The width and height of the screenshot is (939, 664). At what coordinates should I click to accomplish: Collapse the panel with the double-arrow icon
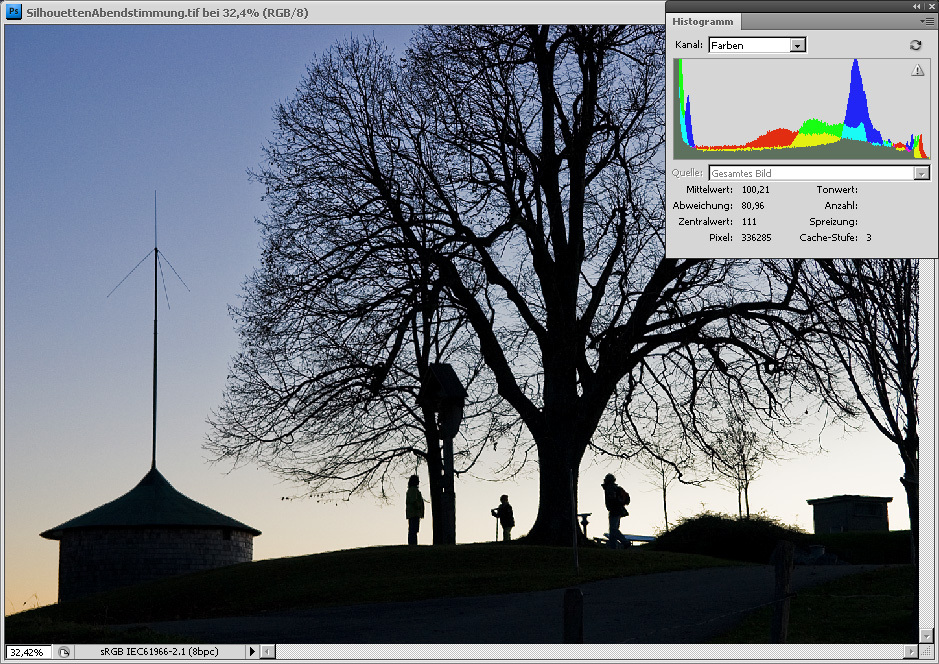[x=917, y=6]
